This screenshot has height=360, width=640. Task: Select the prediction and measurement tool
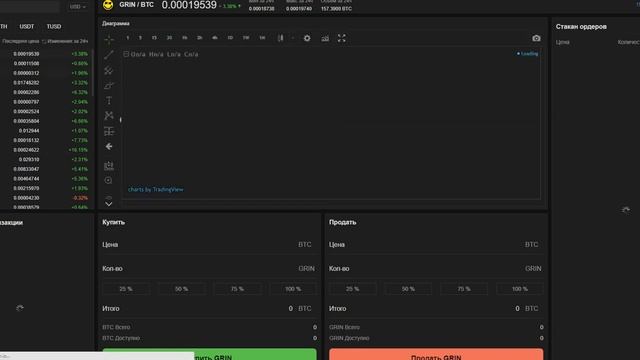click(x=109, y=131)
